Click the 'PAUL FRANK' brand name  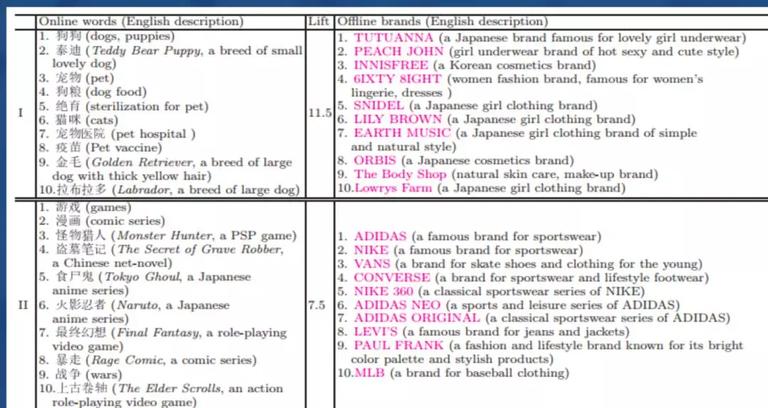click(398, 345)
